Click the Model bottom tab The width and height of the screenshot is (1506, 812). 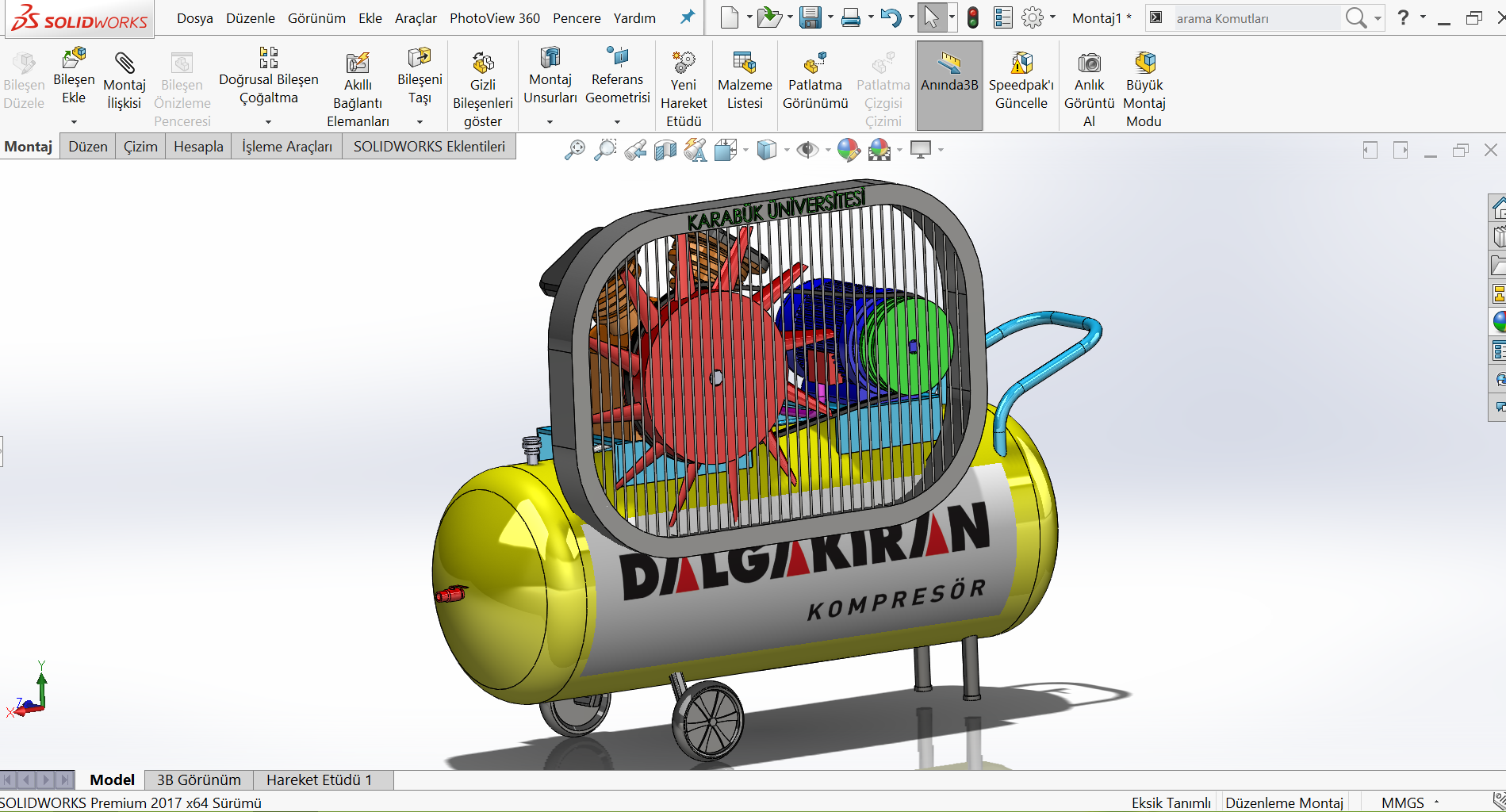(x=112, y=780)
